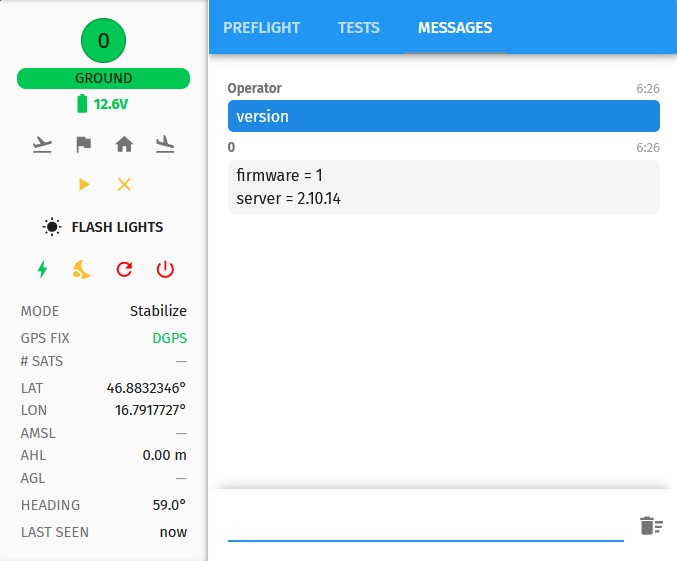Click the flag position-hold icon

(x=83, y=144)
